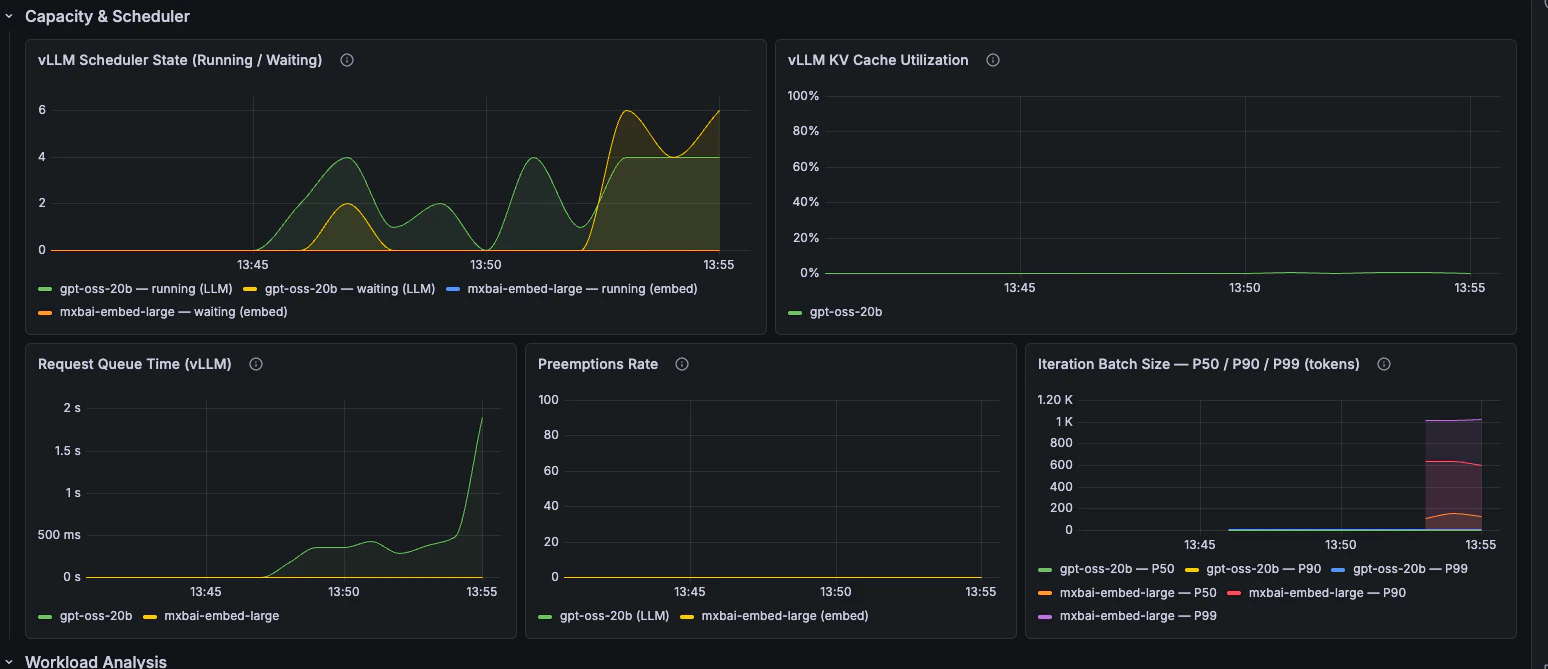Image resolution: width=1548 pixels, height=669 pixels.
Task: Show info tooltip icon for Request Queue Time
Action: [x=256, y=364]
